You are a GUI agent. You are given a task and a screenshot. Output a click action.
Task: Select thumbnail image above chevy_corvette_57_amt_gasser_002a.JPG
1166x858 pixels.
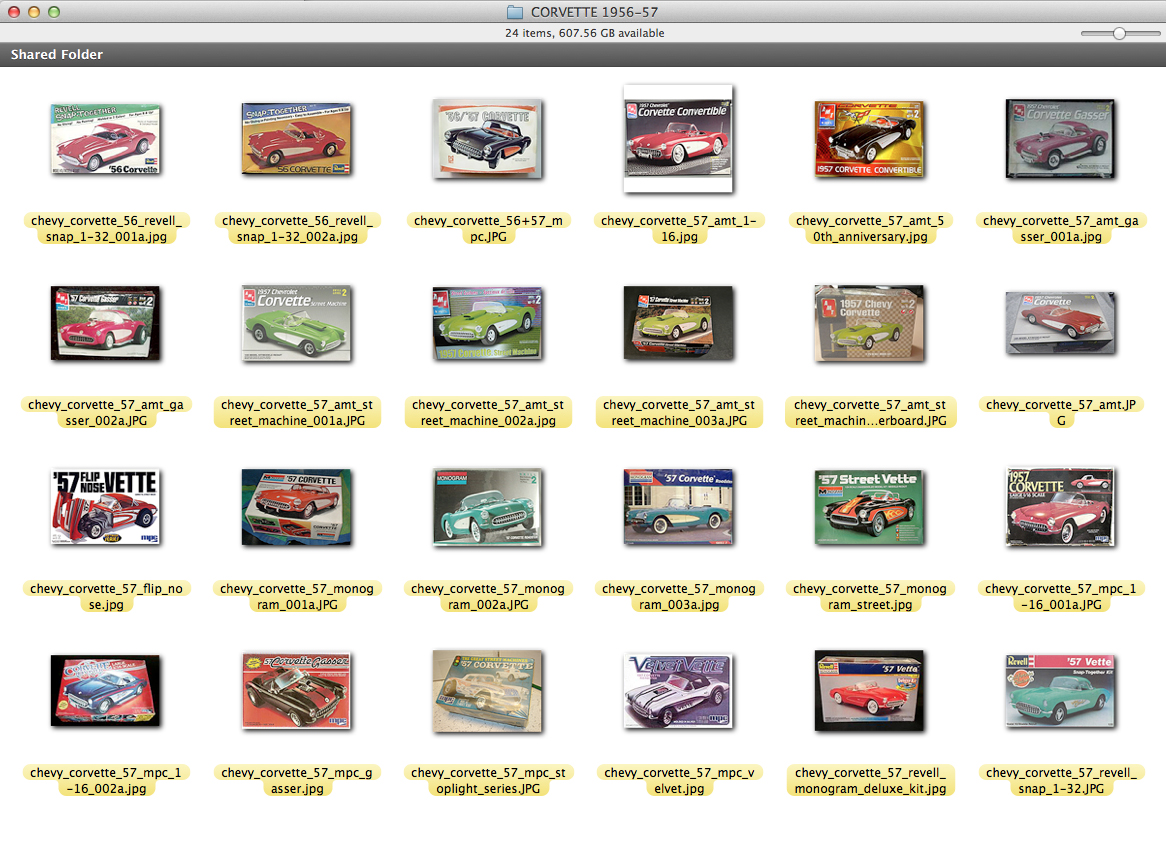click(106, 323)
